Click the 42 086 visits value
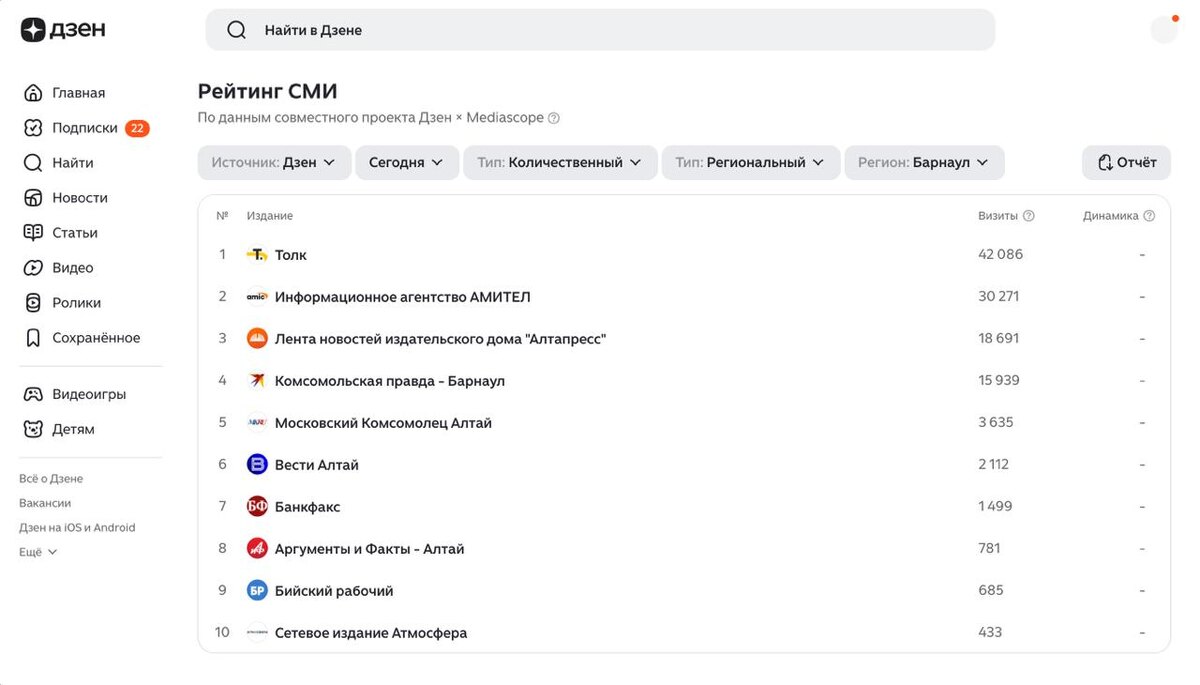The height and width of the screenshot is (685, 1200). click(x=1001, y=254)
